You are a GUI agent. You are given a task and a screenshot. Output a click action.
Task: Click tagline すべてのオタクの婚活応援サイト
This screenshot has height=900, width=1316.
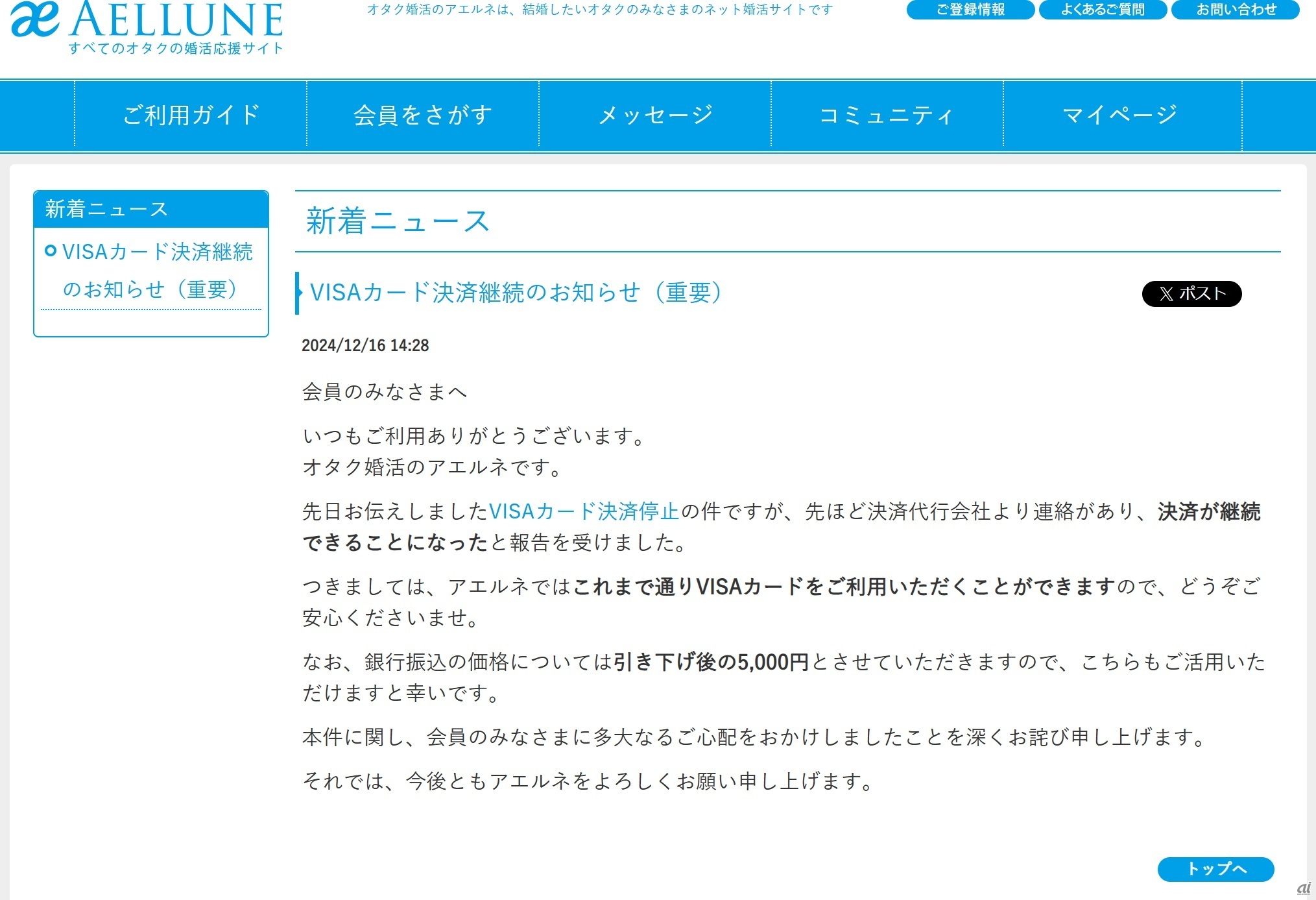(x=176, y=48)
